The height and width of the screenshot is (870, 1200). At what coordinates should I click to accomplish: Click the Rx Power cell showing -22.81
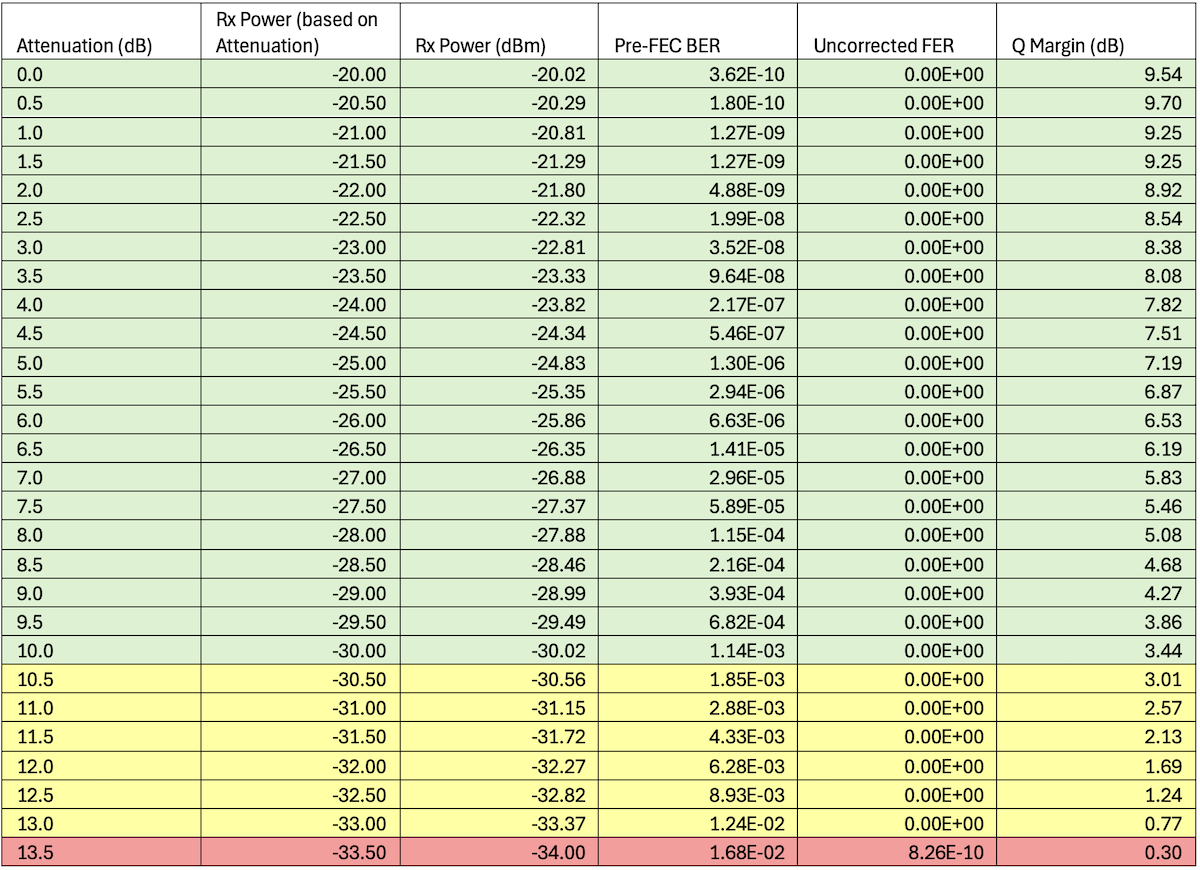coord(499,248)
